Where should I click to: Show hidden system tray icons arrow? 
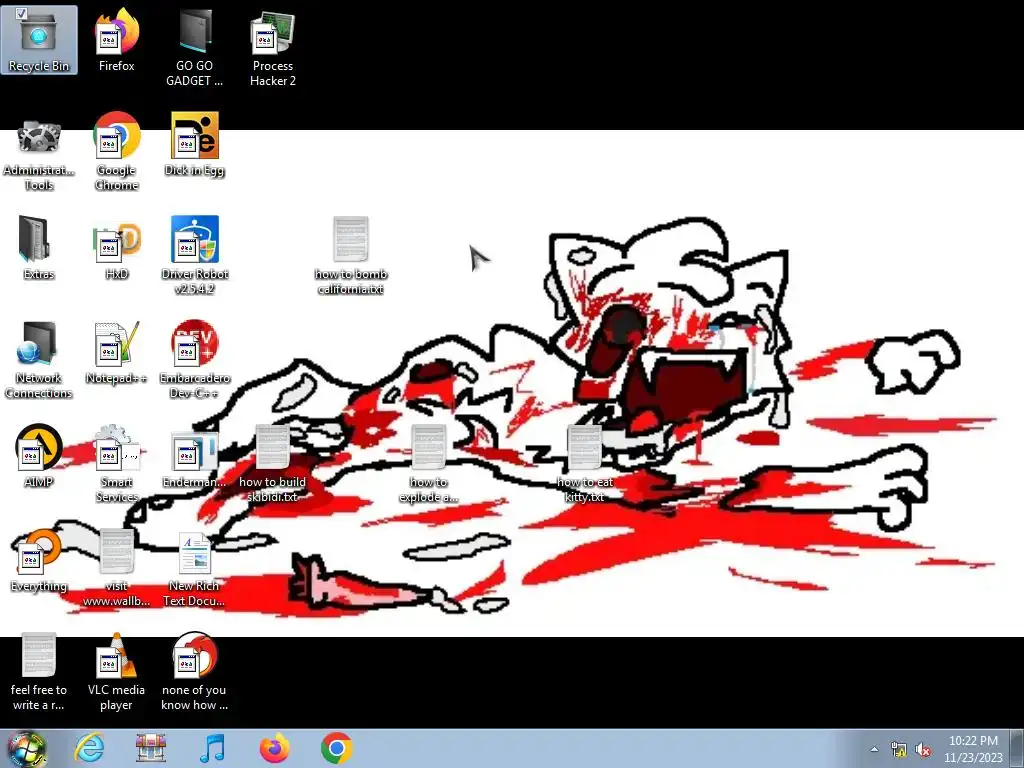874,749
